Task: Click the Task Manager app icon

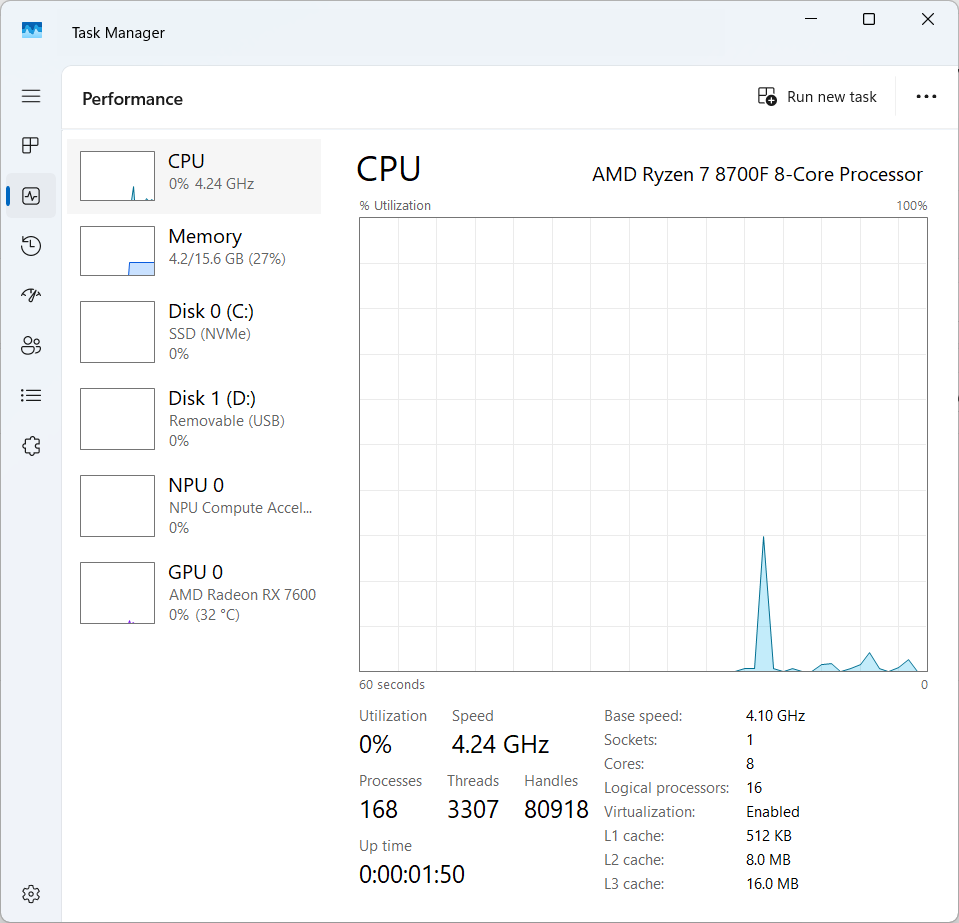Action: (x=32, y=32)
